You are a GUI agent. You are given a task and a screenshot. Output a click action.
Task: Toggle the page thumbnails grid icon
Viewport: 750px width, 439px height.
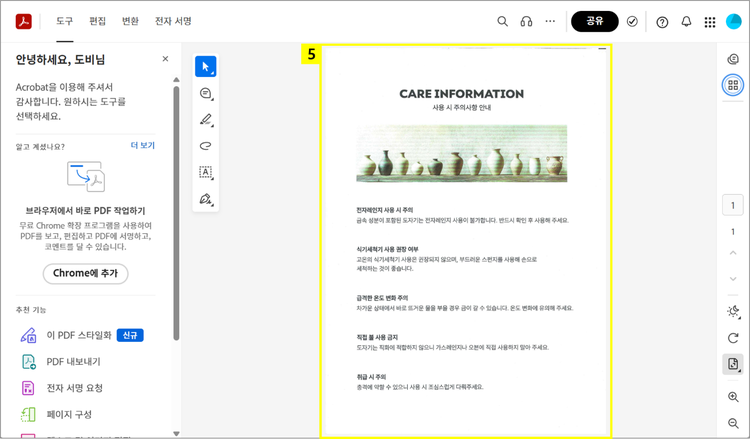733,85
